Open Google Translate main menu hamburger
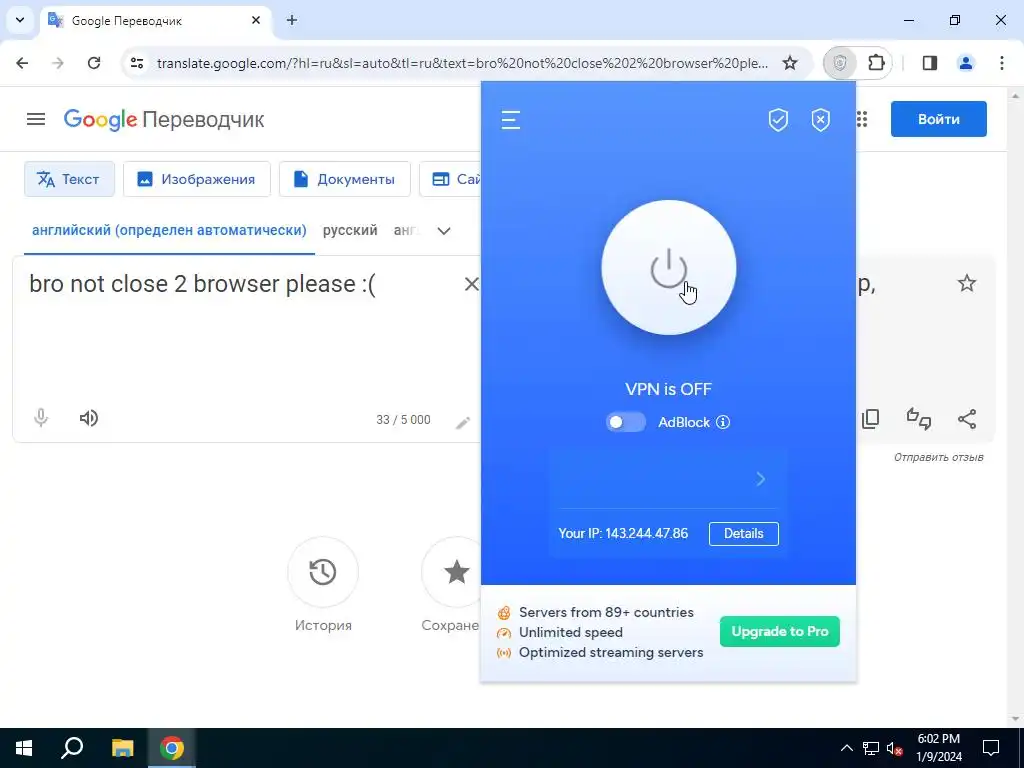 [x=36, y=120]
